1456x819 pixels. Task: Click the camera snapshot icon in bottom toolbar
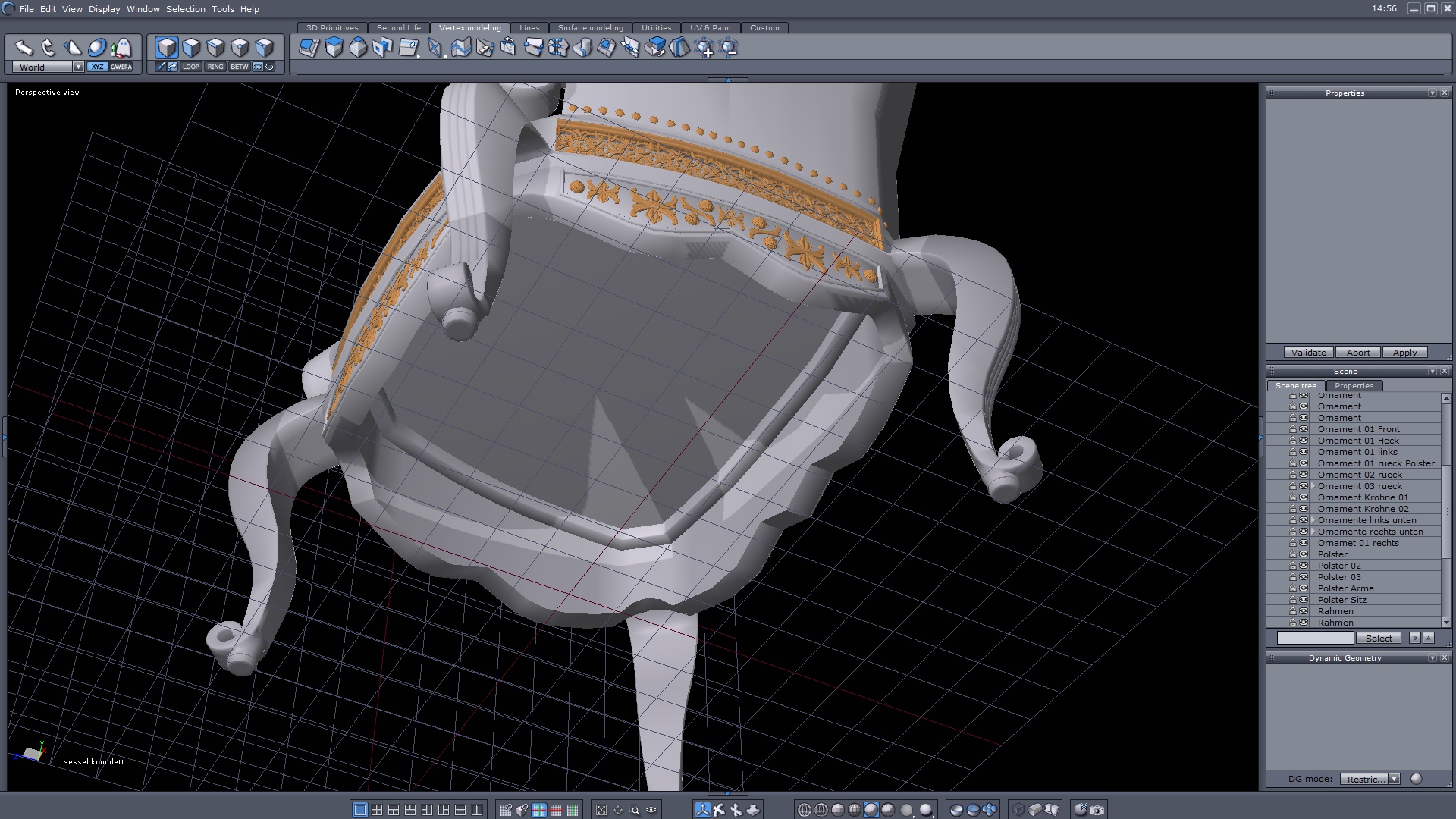pos(1097,810)
